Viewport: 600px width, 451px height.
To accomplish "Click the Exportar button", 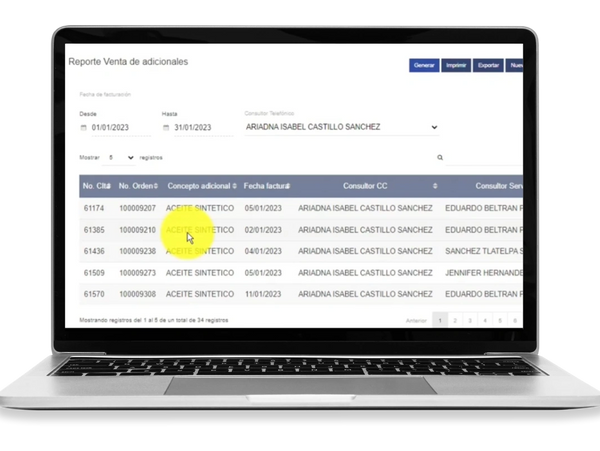I will [488, 65].
